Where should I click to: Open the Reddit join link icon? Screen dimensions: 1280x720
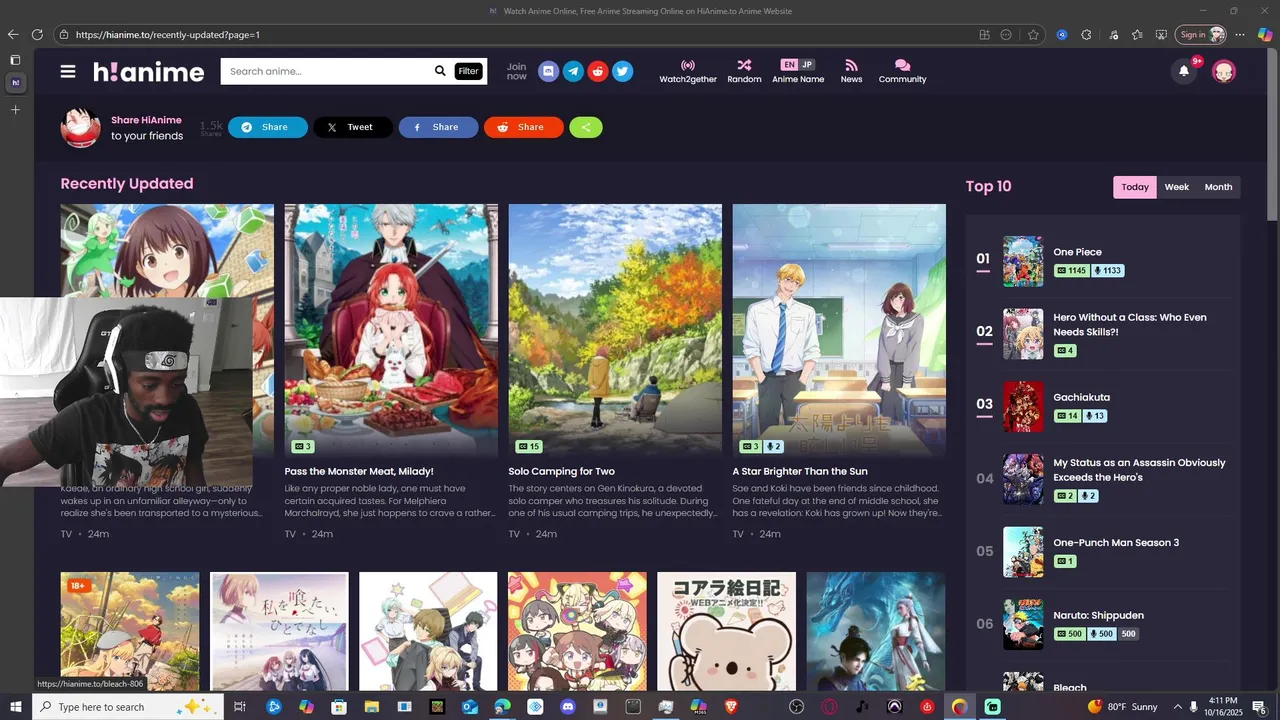[598, 71]
